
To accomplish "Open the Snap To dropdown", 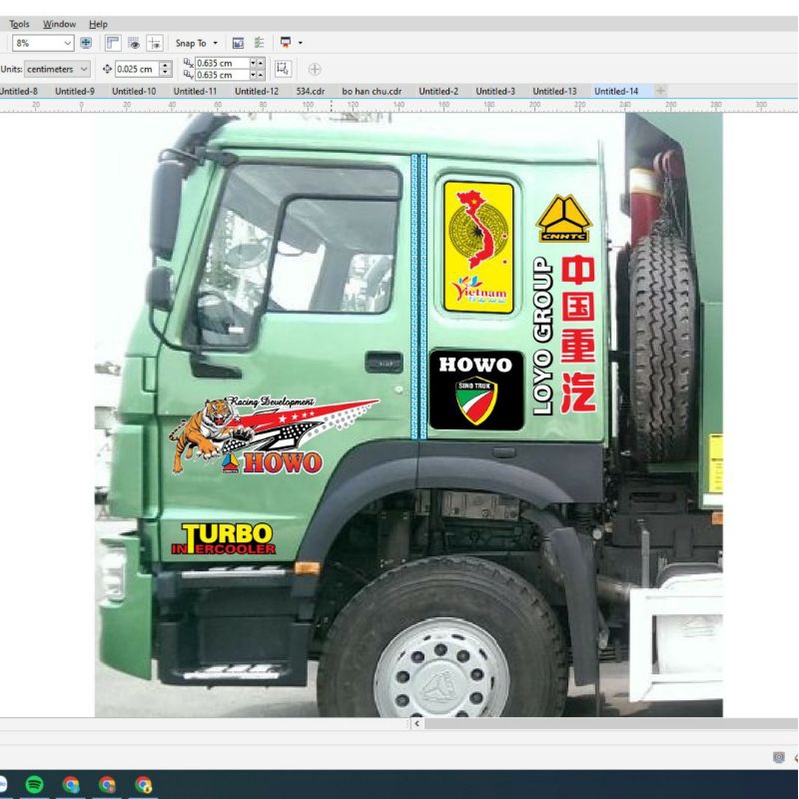I will 196,43.
